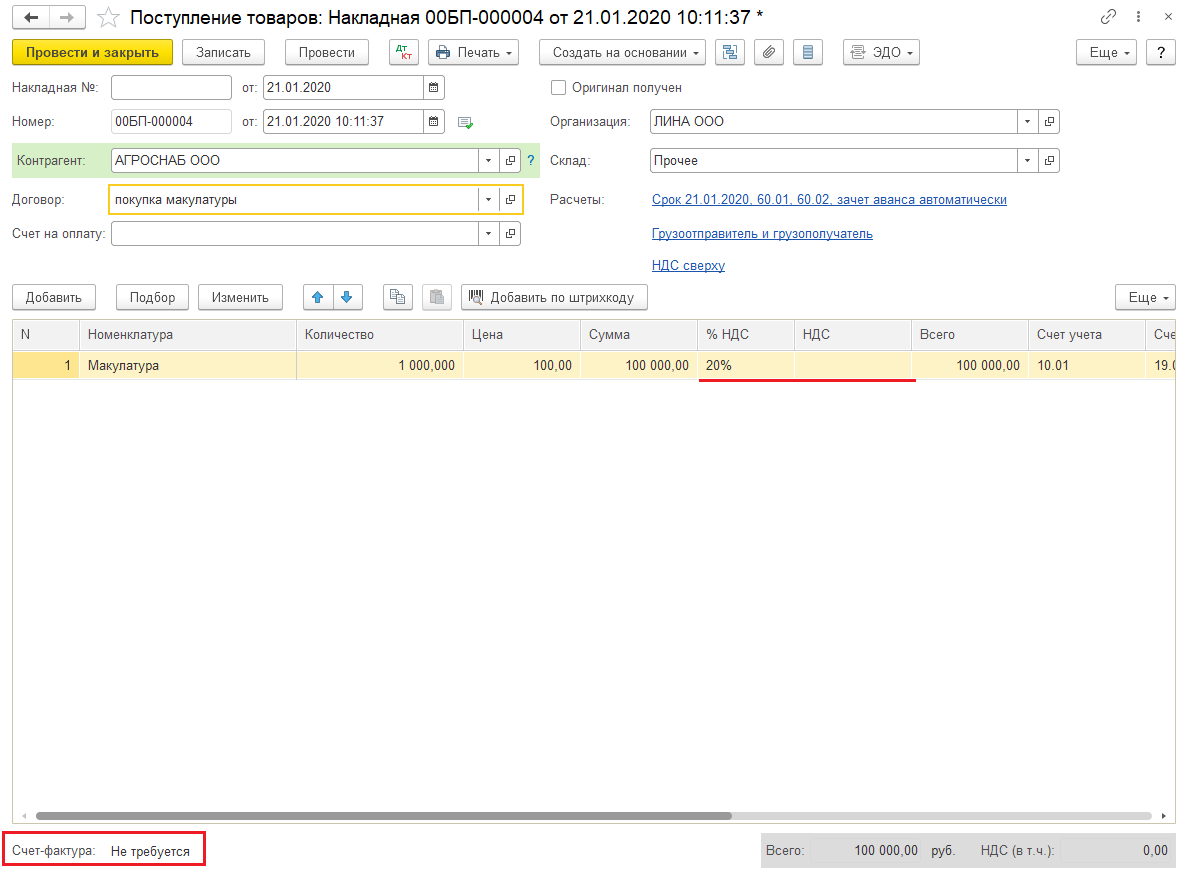Open calendar picker for Накладная date
The height and width of the screenshot is (880, 1195).
point(433,88)
